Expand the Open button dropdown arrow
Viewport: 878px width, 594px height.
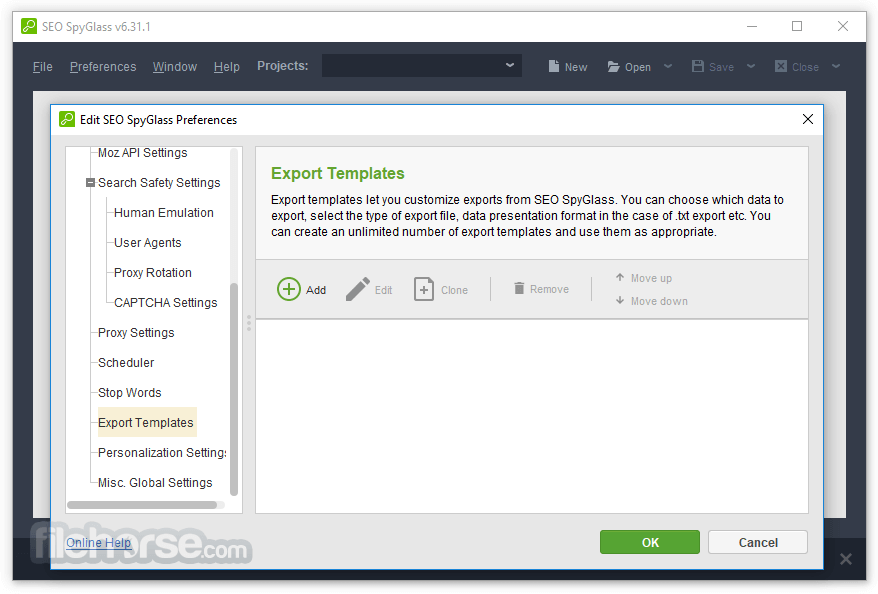click(x=668, y=66)
